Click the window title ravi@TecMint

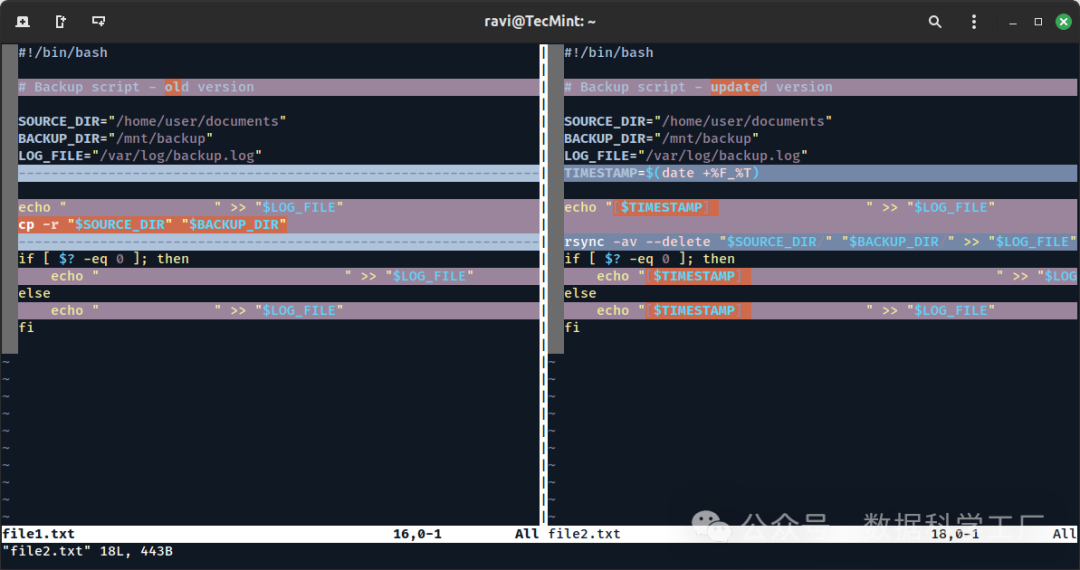tap(539, 21)
